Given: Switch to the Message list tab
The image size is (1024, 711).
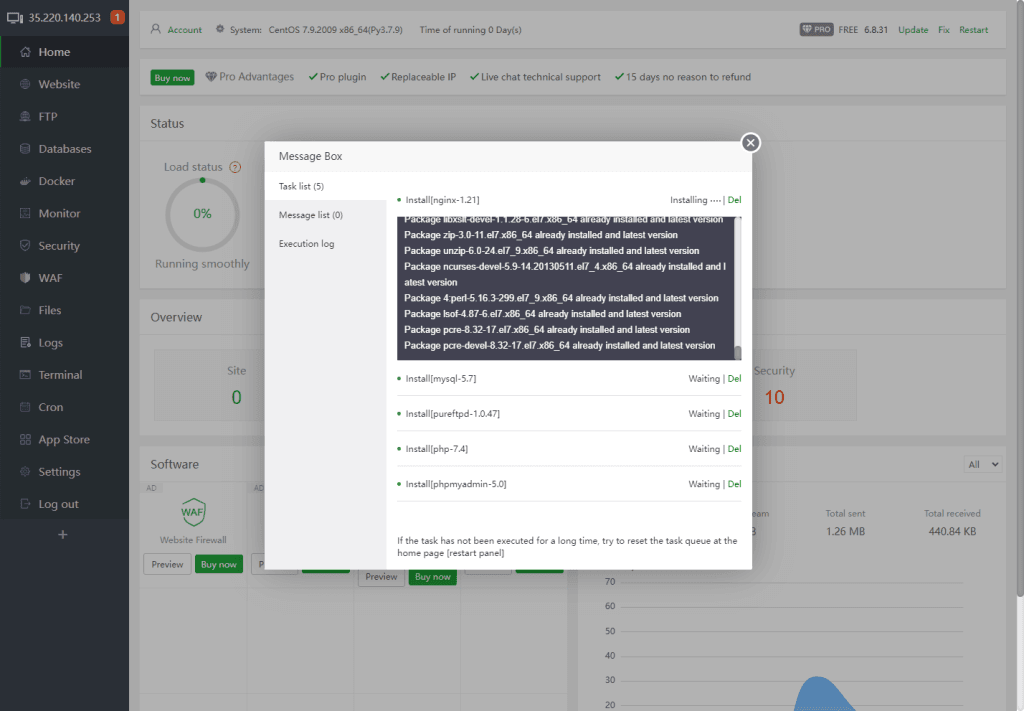Looking at the screenshot, I should tap(310, 215).
